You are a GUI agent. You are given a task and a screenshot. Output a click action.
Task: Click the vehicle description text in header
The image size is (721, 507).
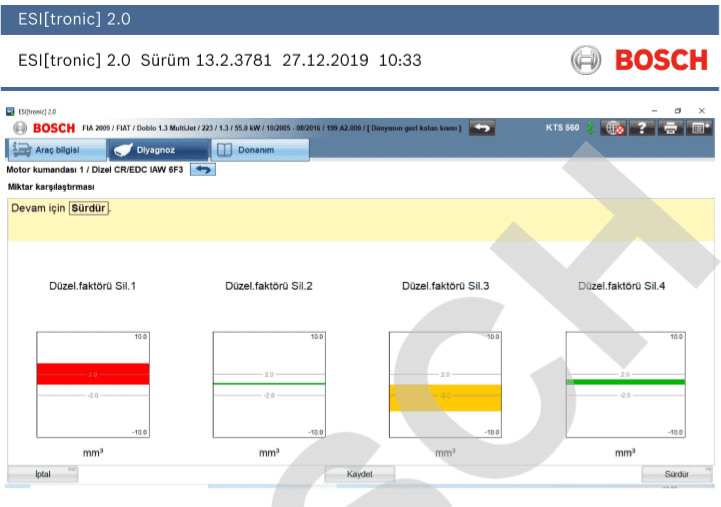pos(270,128)
